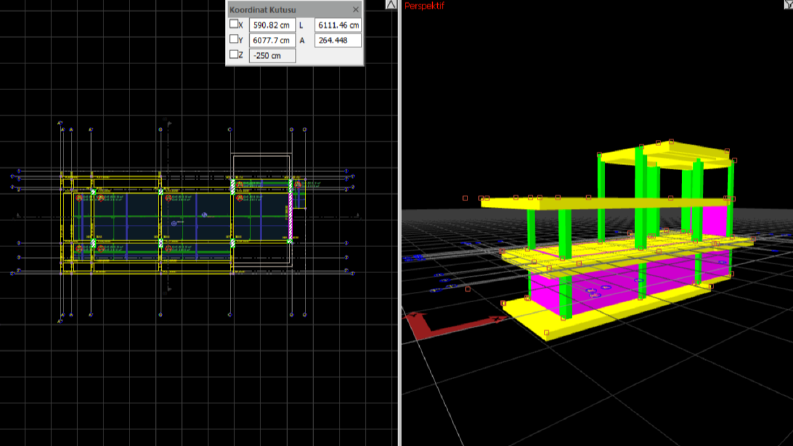Click the A angle field showing 264.448
793x446 pixels.
[338, 40]
